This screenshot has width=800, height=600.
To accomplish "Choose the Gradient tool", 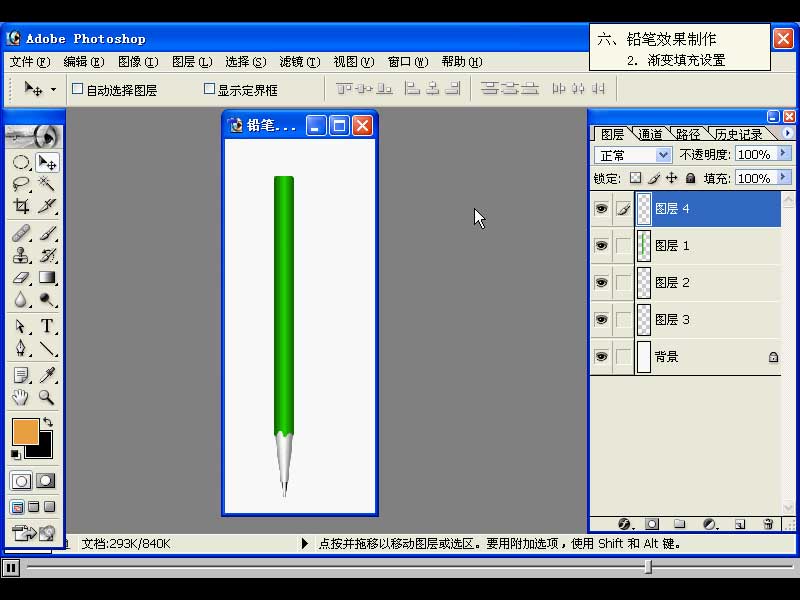I will click(47, 278).
